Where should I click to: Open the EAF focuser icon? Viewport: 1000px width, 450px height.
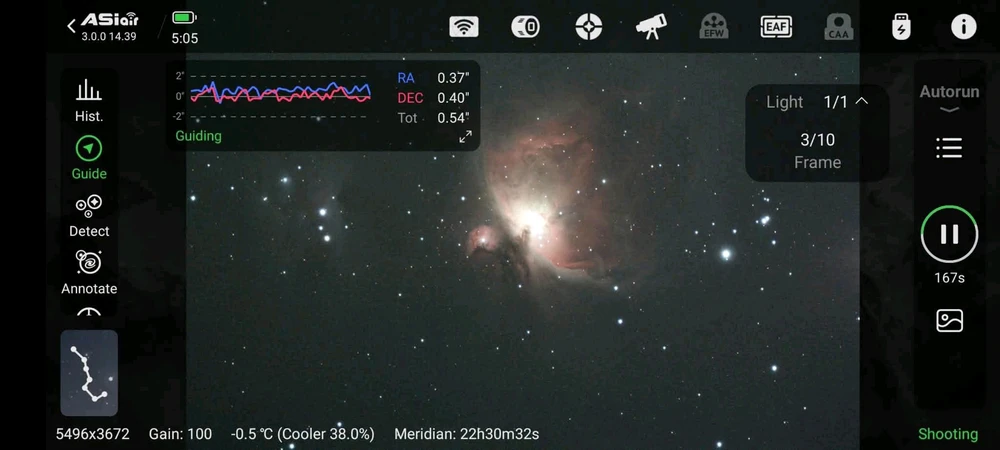[776, 27]
